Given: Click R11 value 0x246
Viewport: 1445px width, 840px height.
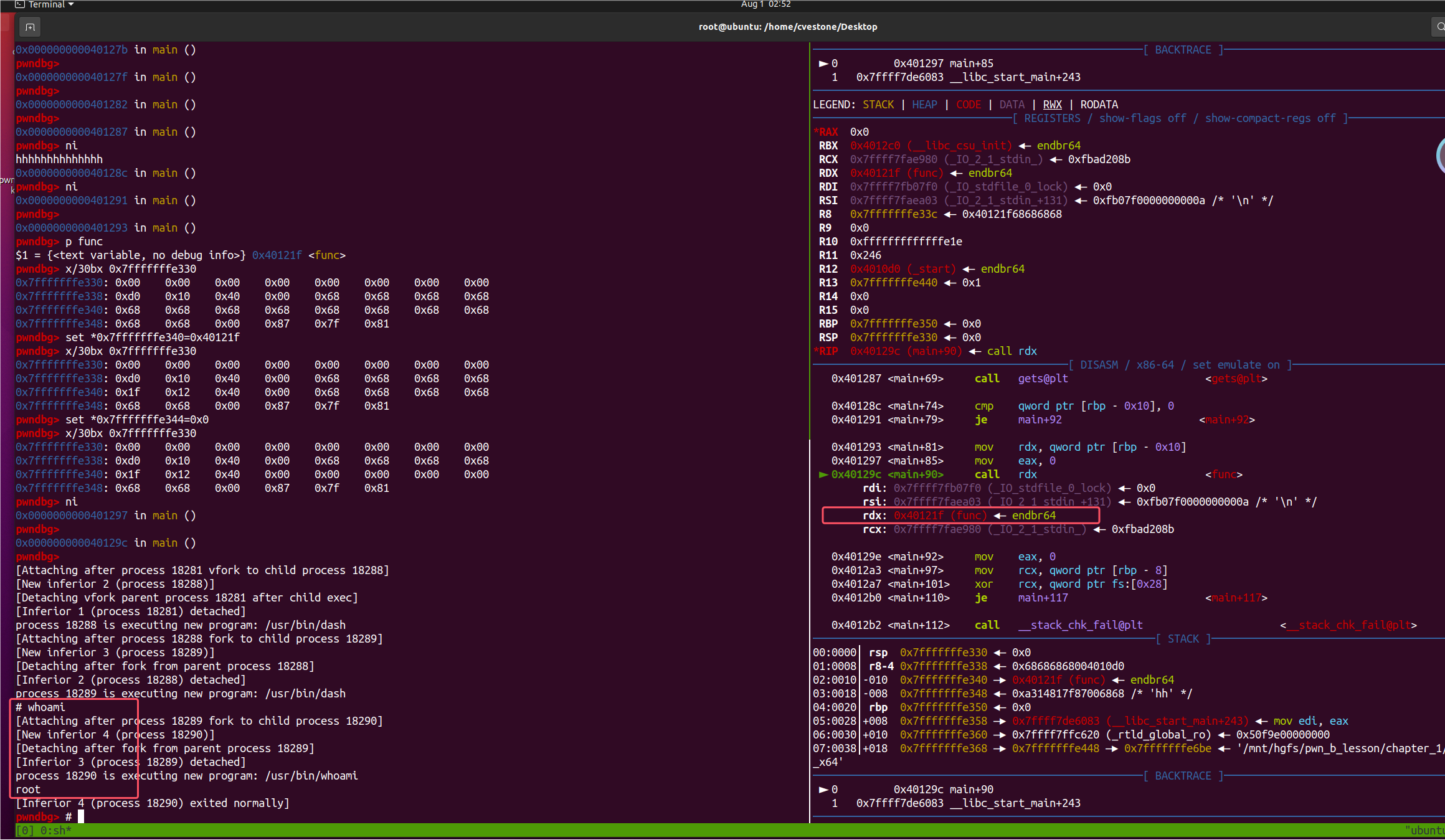Looking at the screenshot, I should pos(866,255).
